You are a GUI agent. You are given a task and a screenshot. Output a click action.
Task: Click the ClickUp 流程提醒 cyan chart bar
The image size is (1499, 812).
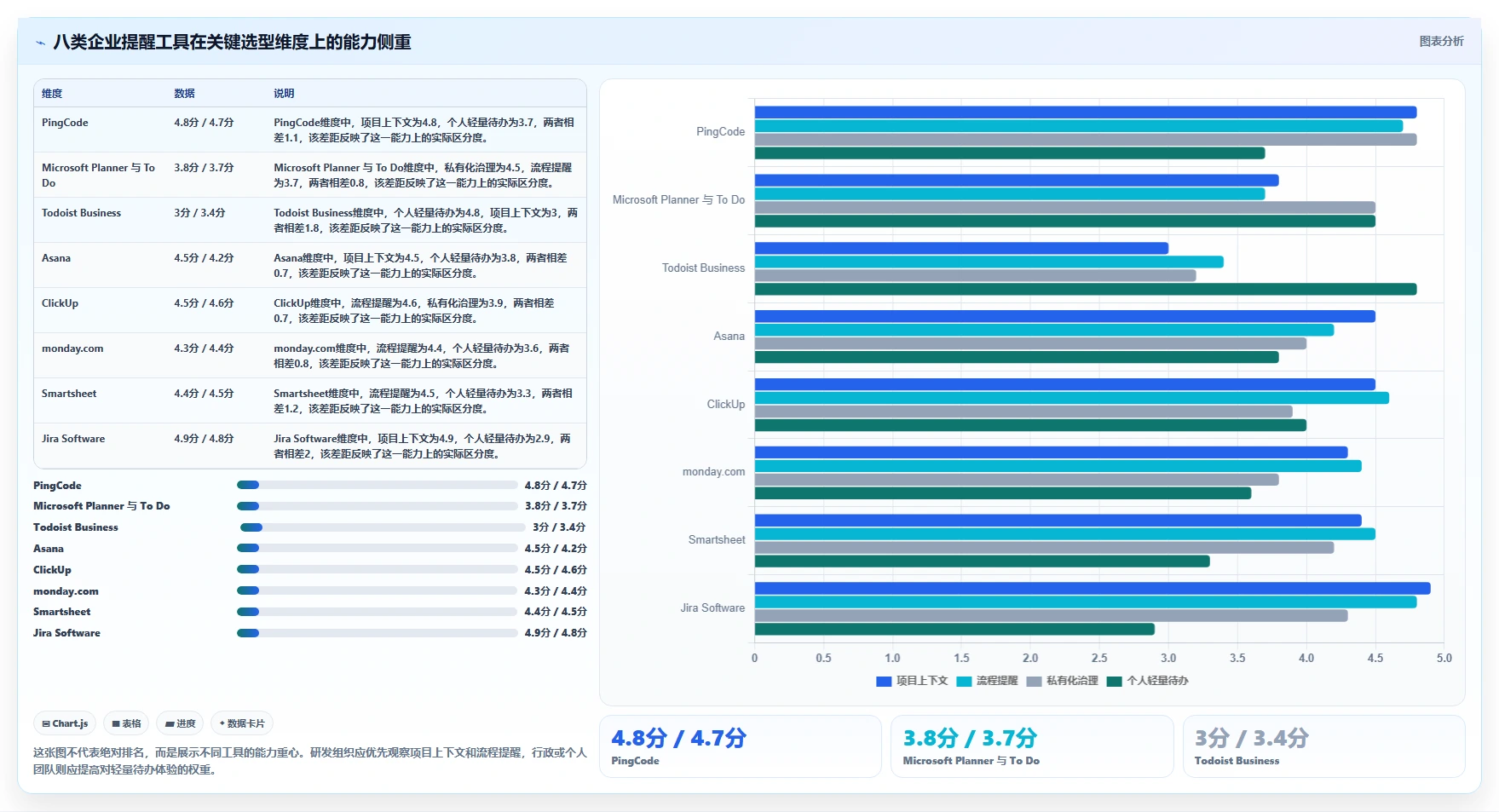pos(1072,398)
